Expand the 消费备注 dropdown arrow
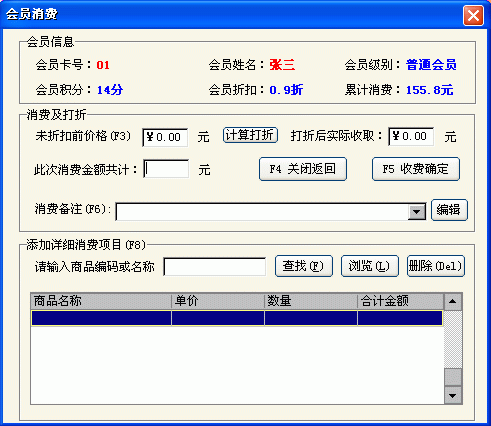This screenshot has height=426, width=491. (416, 212)
